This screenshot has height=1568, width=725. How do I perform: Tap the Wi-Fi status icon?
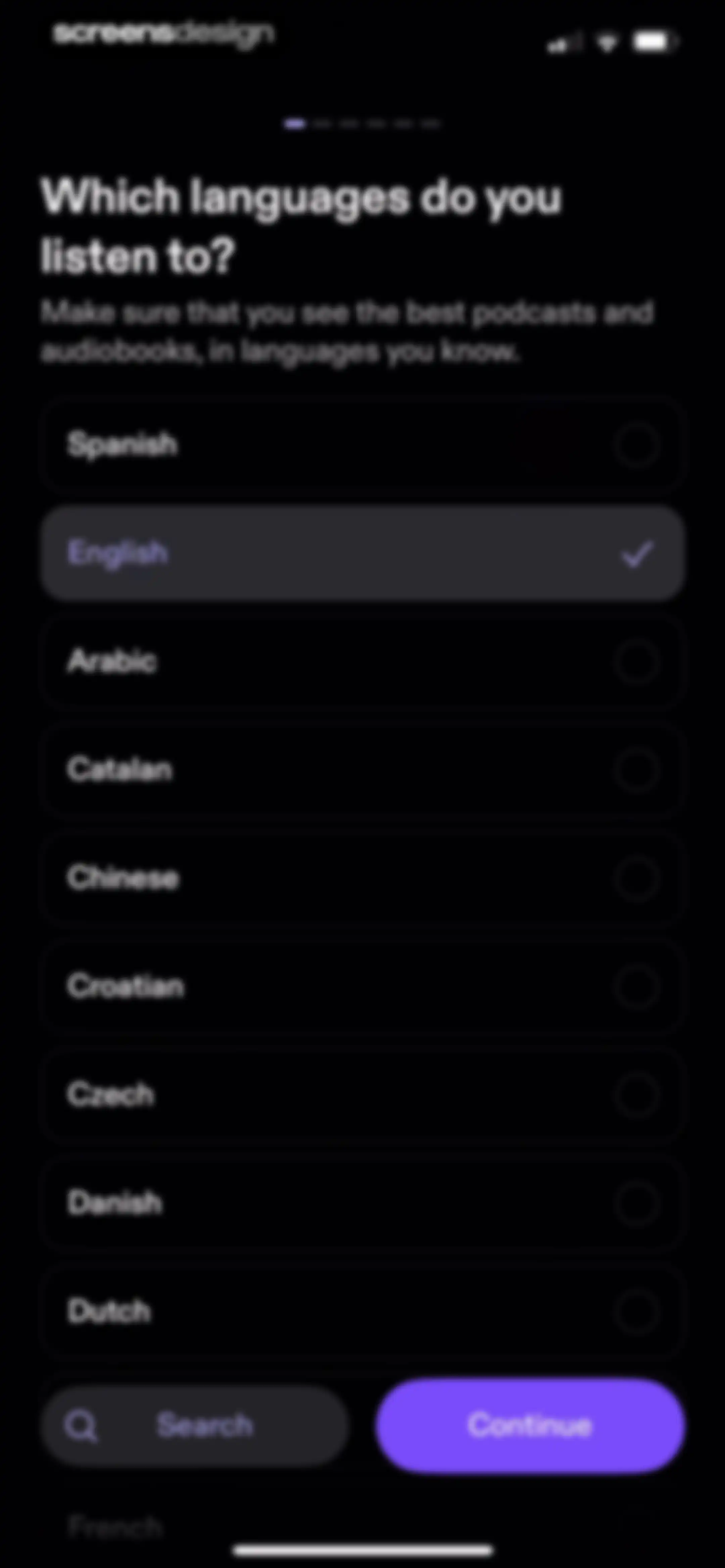606,43
